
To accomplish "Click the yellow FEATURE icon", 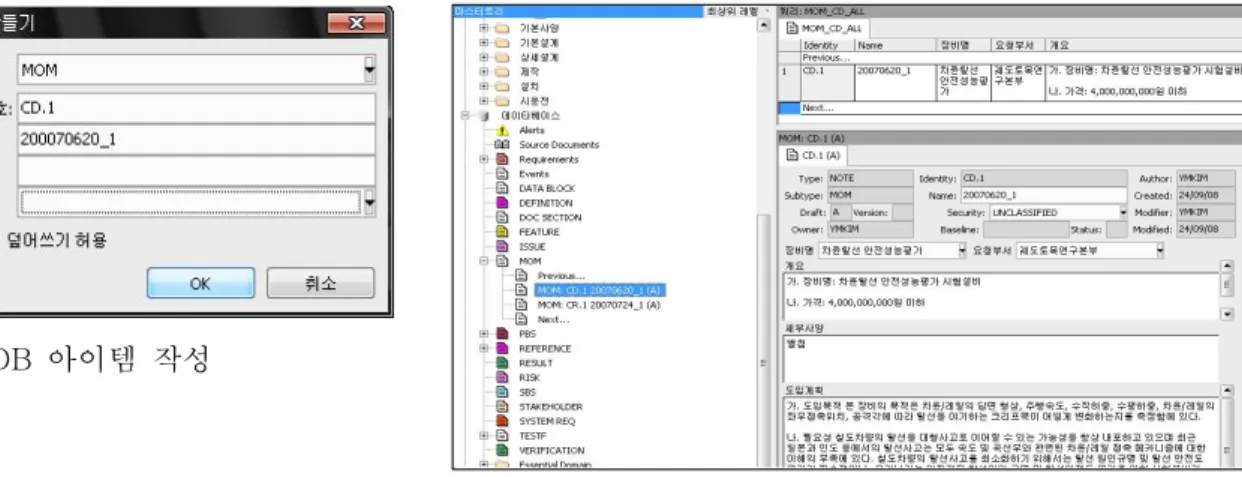I will coord(503,232).
